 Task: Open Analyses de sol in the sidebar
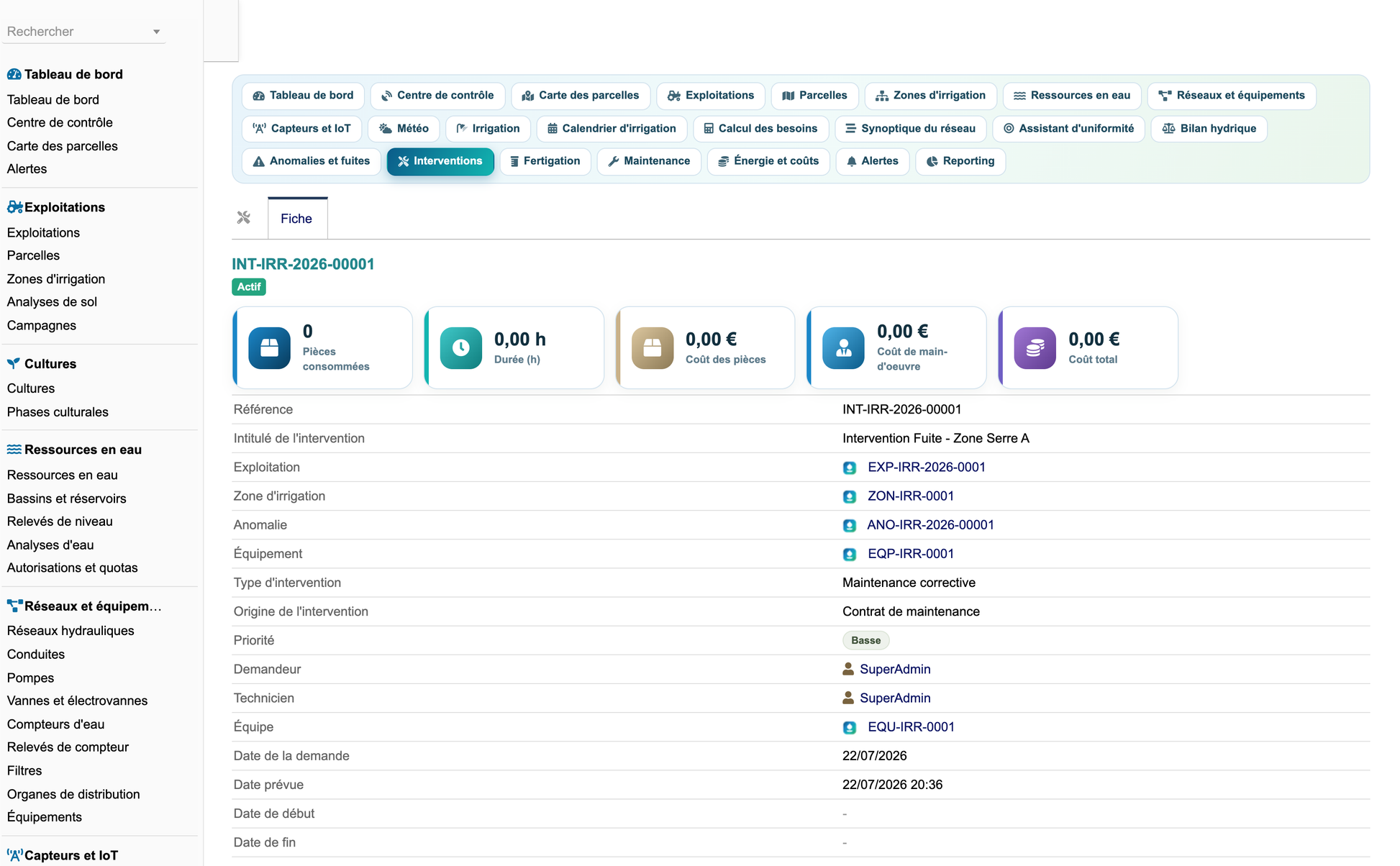click(x=52, y=302)
